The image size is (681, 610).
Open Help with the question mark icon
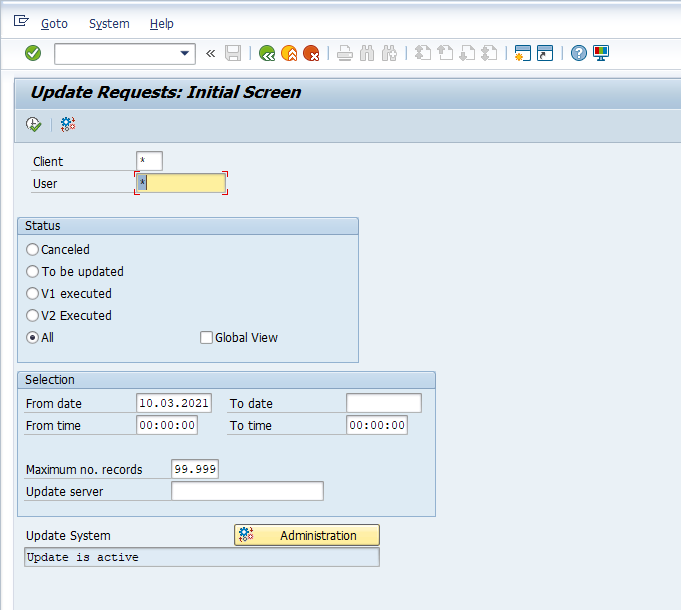click(578, 53)
